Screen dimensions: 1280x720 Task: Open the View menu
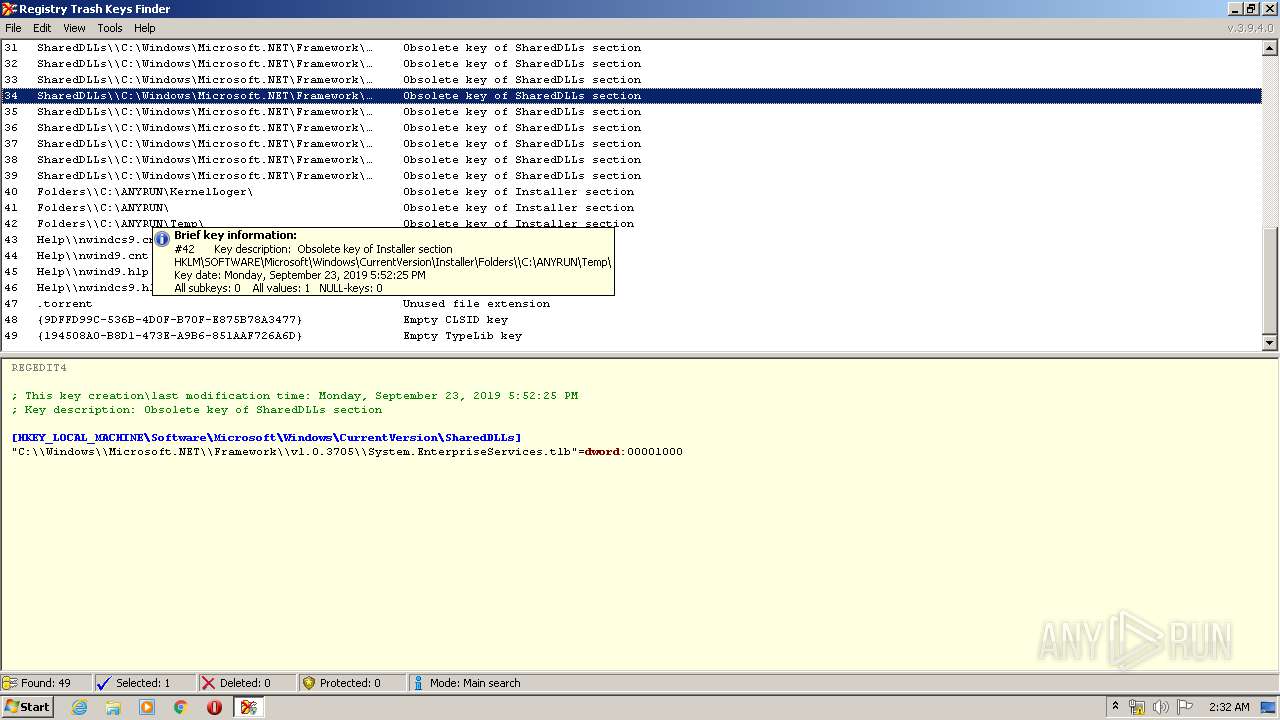click(x=75, y=28)
